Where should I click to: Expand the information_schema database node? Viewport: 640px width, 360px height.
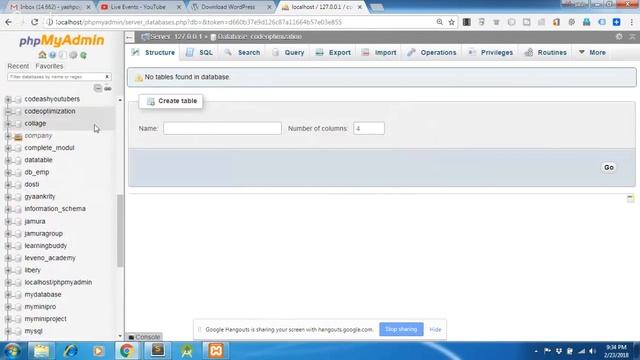coord(8,209)
